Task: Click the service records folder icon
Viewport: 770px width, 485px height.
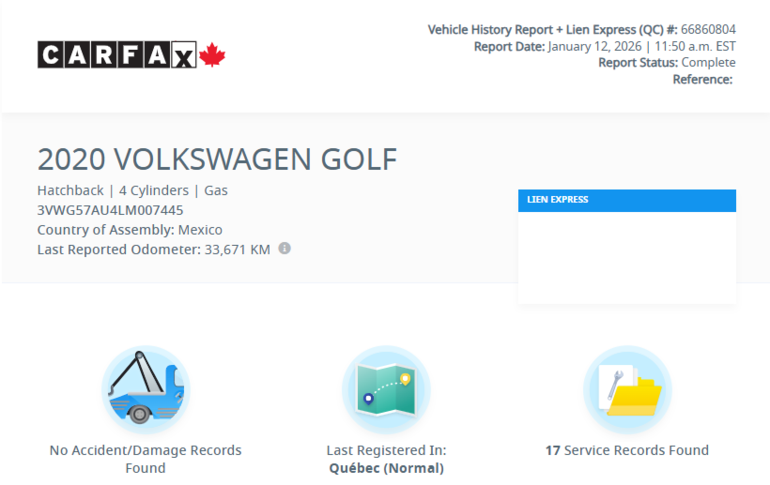Action: click(x=627, y=389)
